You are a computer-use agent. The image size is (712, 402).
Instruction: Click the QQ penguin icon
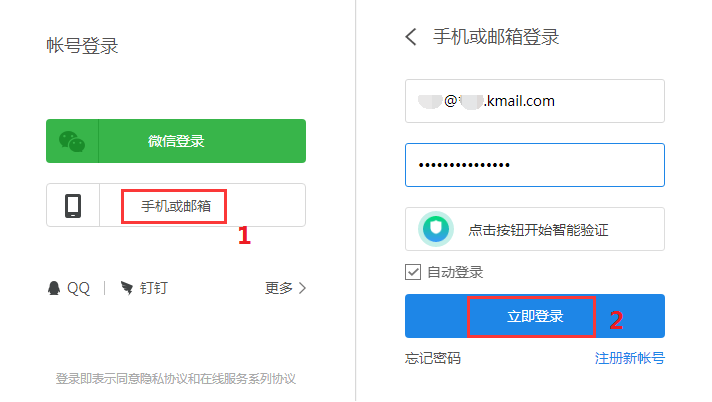54,288
